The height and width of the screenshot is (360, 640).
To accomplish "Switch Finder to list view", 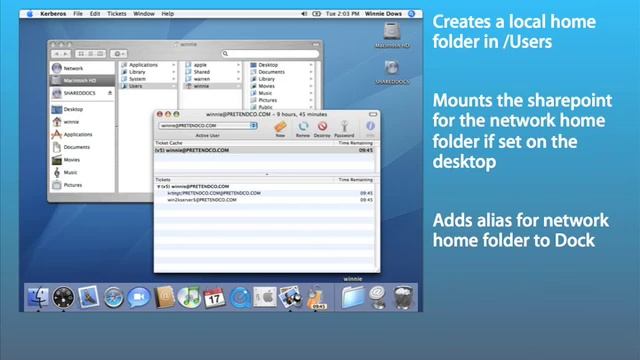I will [91, 53].
